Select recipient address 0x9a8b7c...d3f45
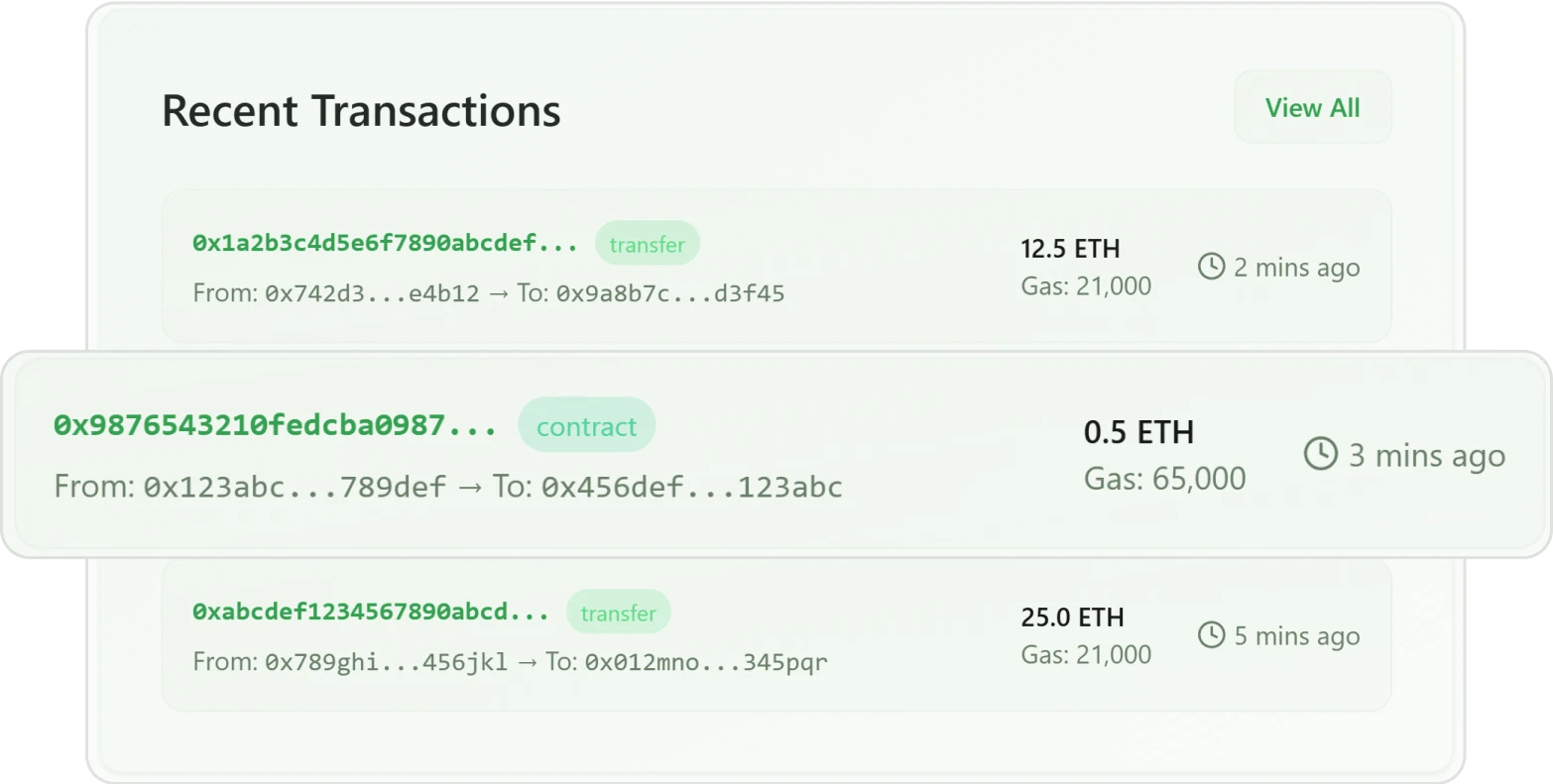Image resolution: width=1553 pixels, height=784 pixels. point(669,293)
